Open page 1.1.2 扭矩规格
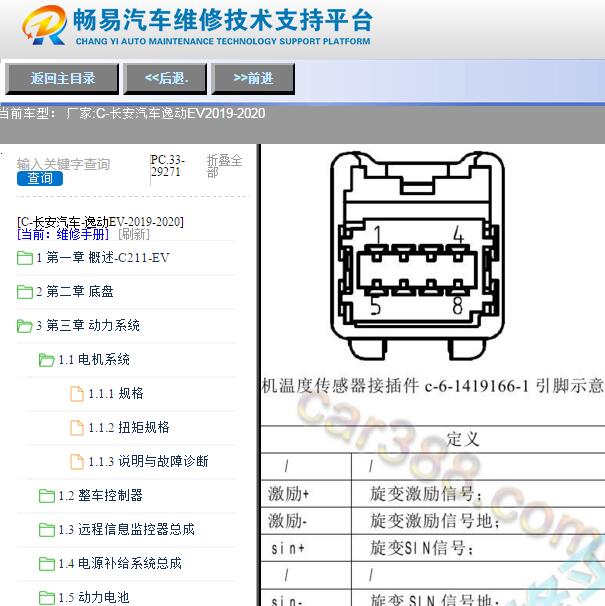Viewport: 605px width, 606px height. (x=129, y=428)
